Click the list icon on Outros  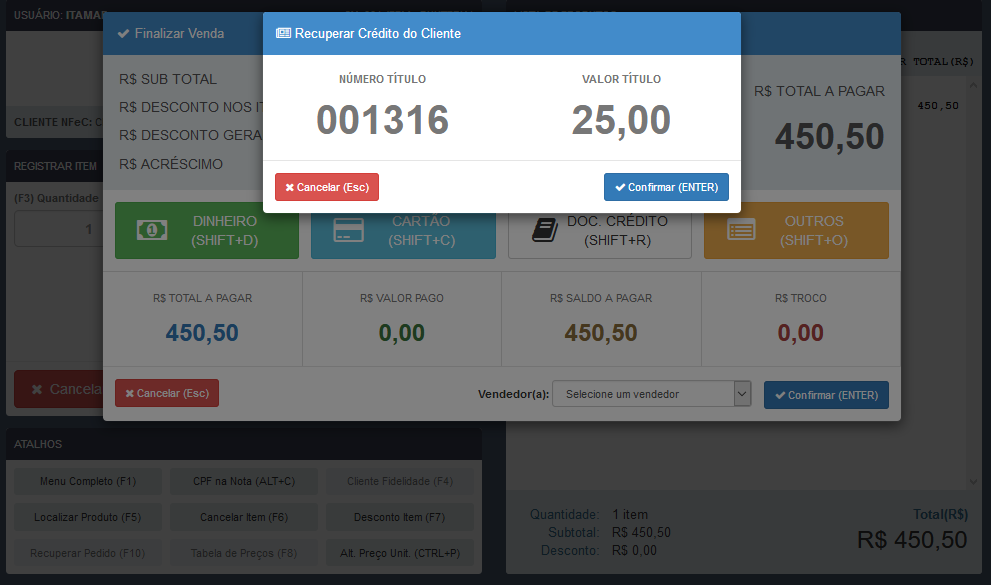741,230
